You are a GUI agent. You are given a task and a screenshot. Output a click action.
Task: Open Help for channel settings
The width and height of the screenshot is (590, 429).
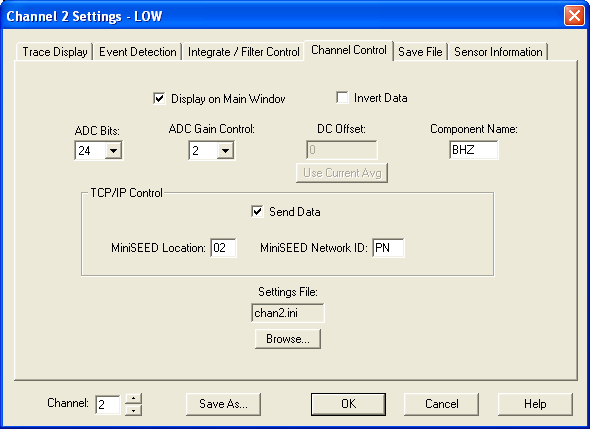click(x=535, y=404)
